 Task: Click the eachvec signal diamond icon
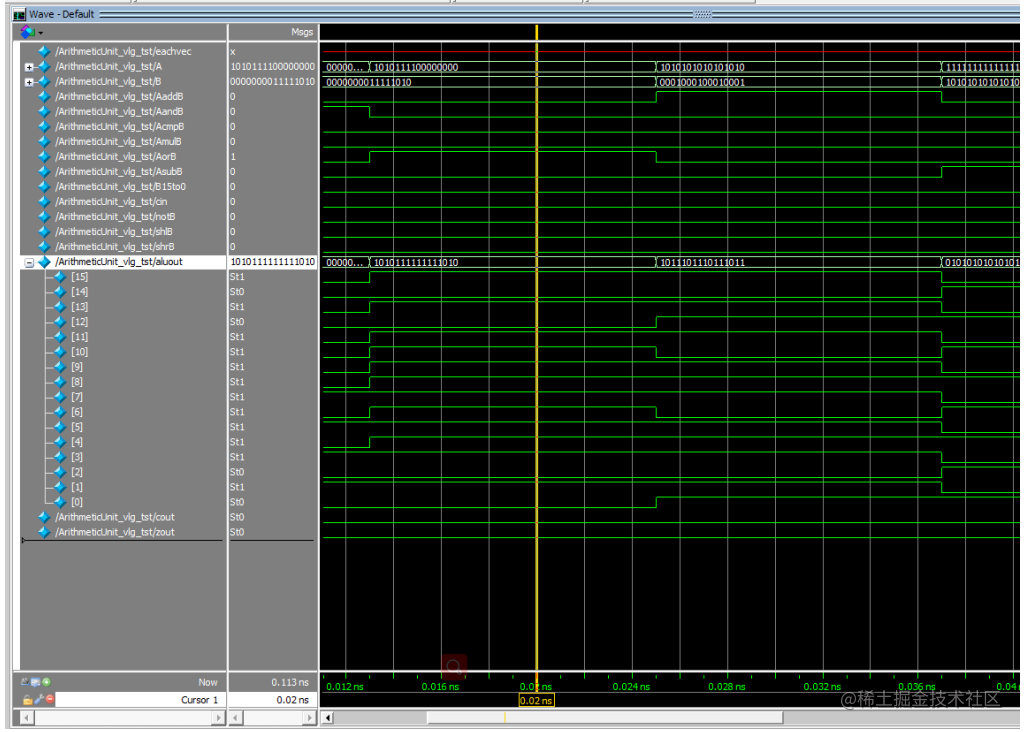click(44, 51)
